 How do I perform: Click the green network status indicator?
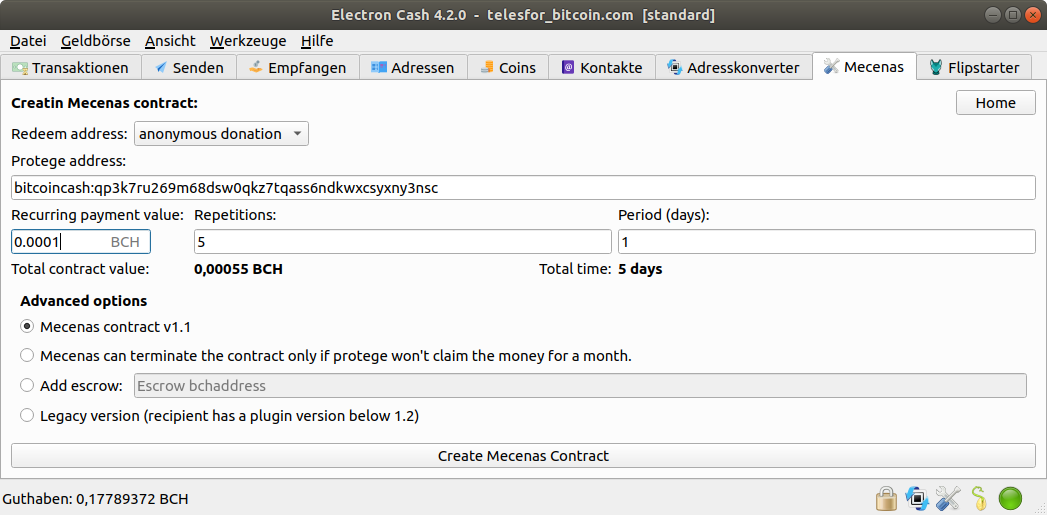coord(1010,498)
